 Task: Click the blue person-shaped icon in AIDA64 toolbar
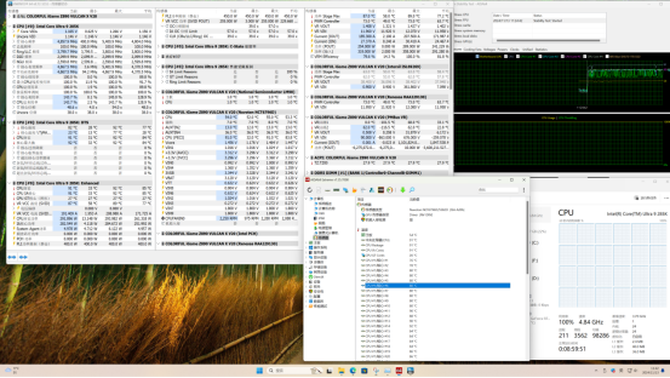point(372,190)
